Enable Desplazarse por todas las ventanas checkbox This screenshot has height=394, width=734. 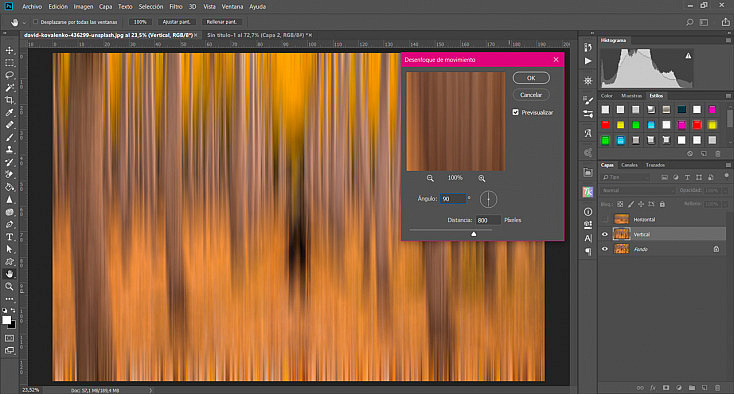pos(36,22)
